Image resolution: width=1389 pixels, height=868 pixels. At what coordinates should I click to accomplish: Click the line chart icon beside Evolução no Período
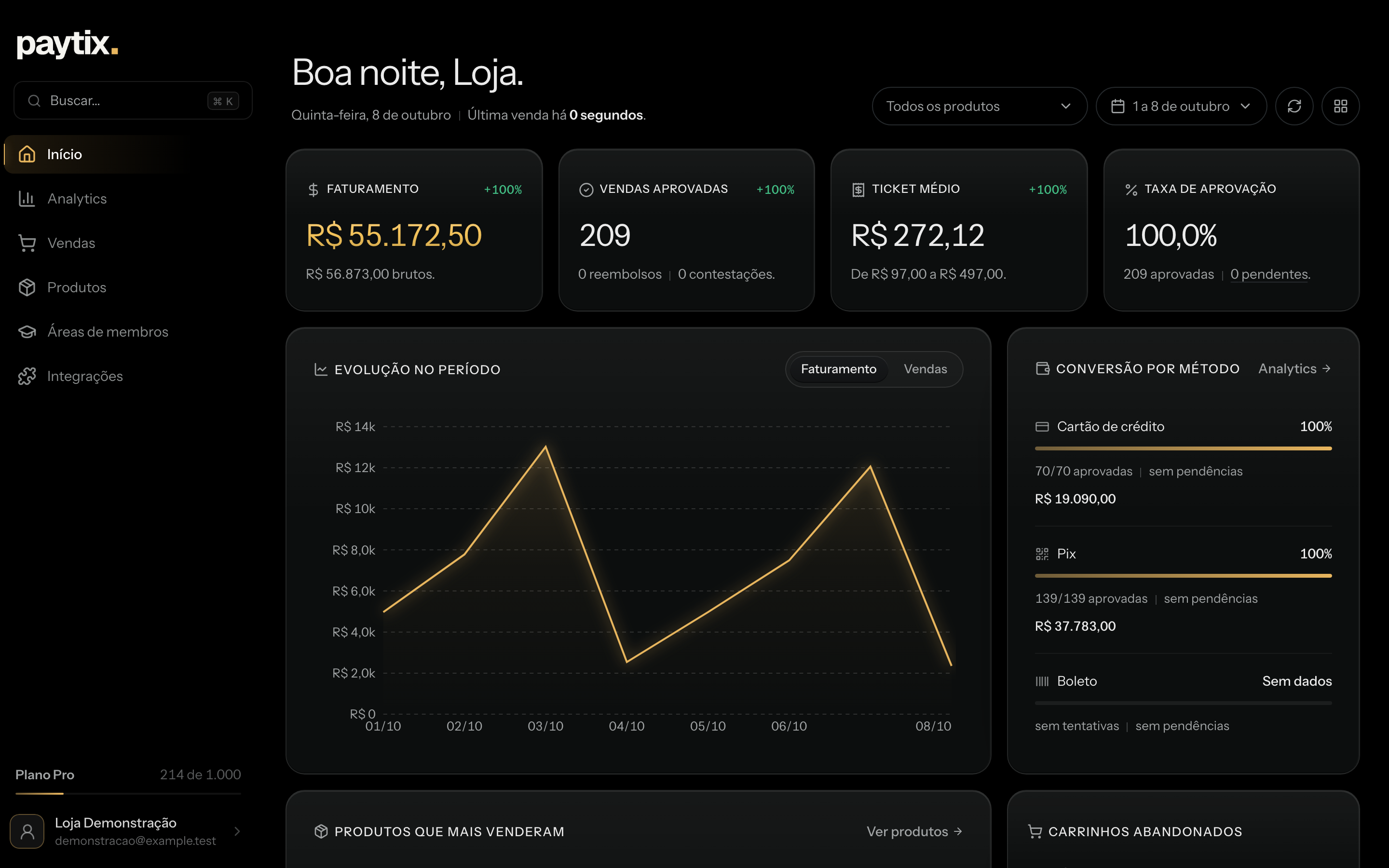click(x=321, y=369)
